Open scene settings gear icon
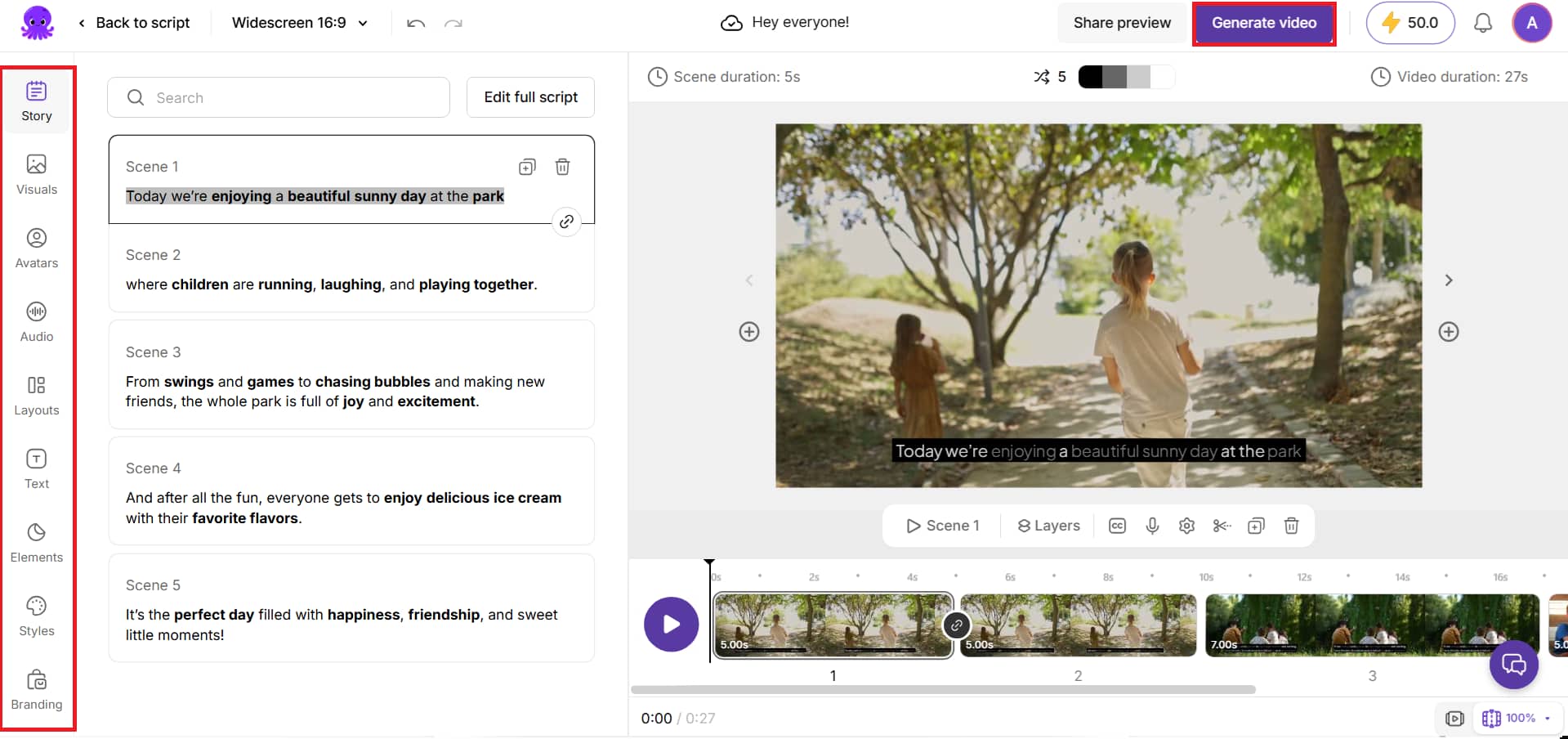The image size is (1568, 739). (1187, 526)
